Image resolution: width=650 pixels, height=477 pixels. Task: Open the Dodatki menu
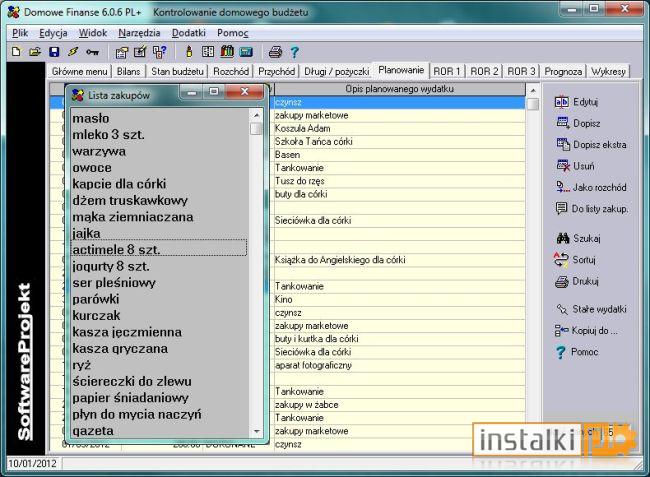tap(189, 33)
